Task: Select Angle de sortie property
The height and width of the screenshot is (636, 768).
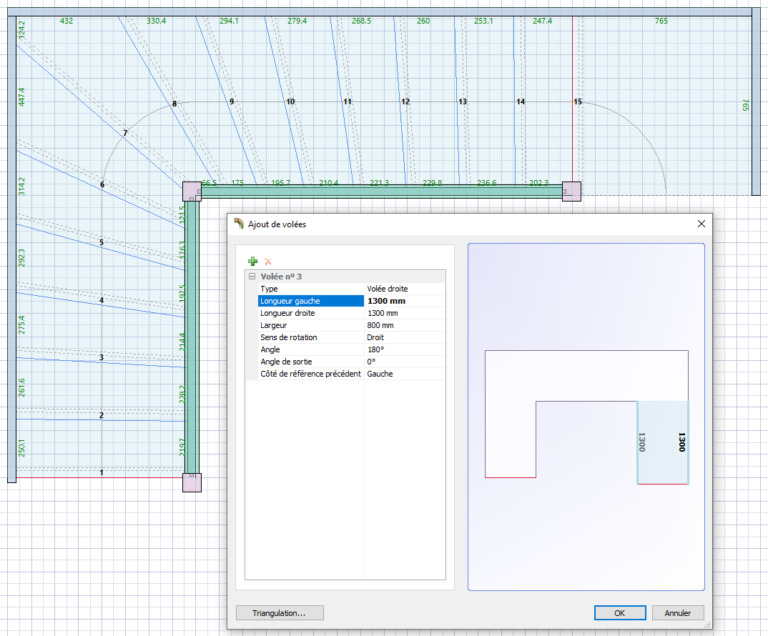Action: click(311, 362)
